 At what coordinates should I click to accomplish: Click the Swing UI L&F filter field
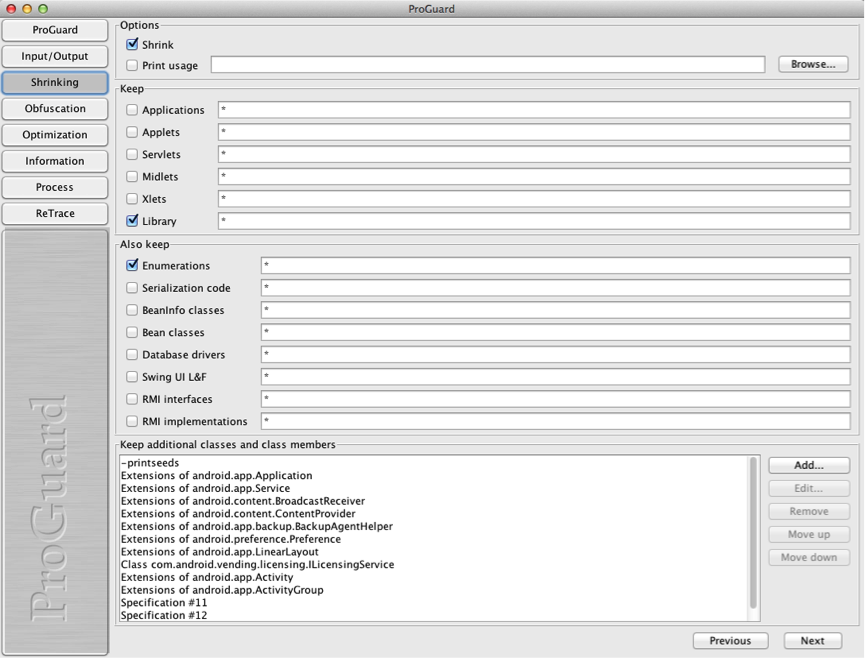coord(556,377)
